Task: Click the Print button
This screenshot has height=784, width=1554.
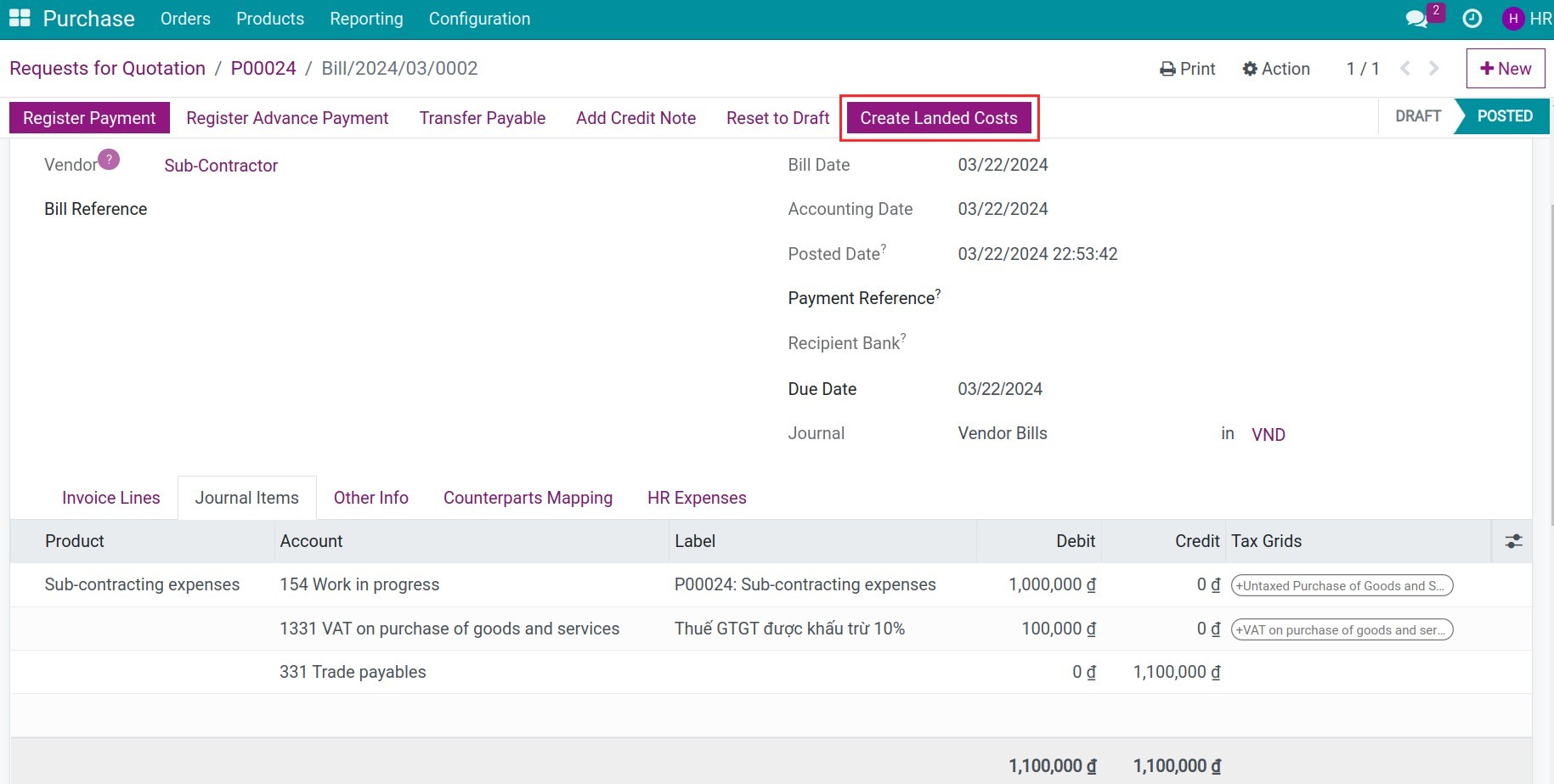Action: [1188, 69]
